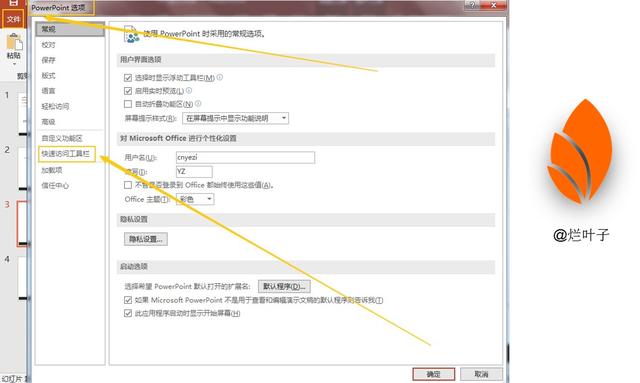Click info icon beside 自动折叠功能区 option

click(x=198, y=104)
